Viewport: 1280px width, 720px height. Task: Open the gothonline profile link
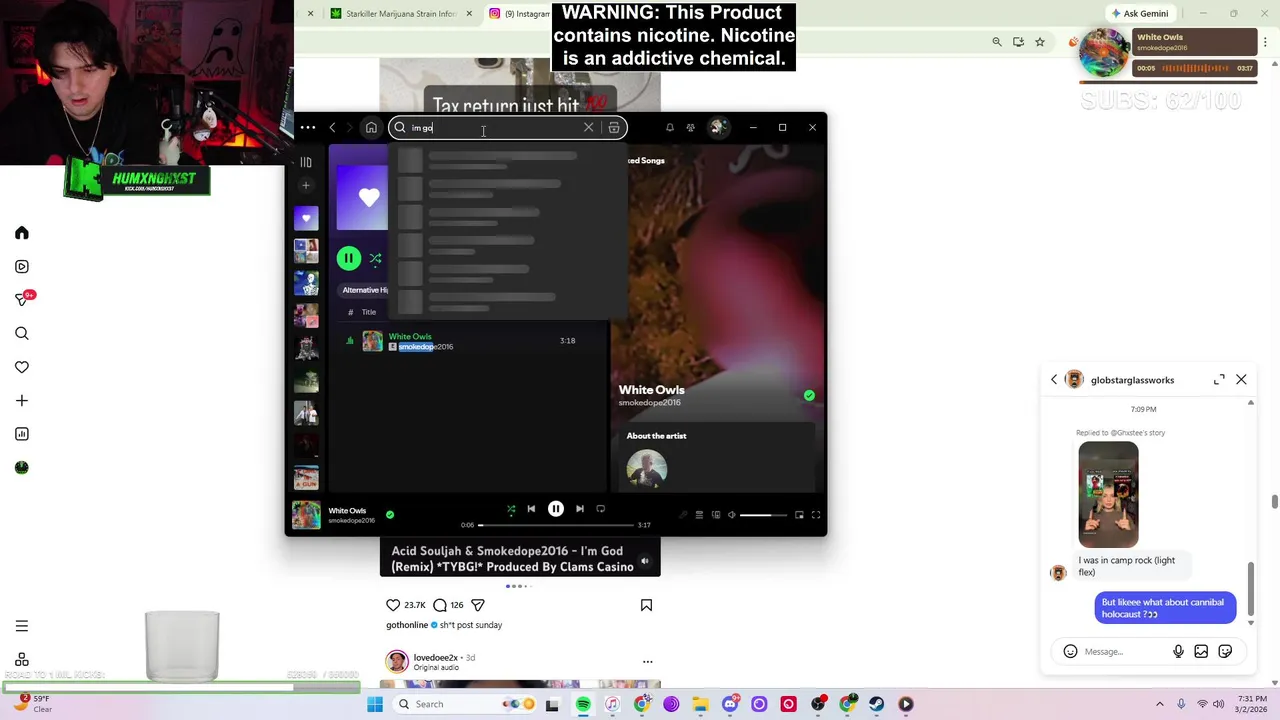click(x=407, y=625)
